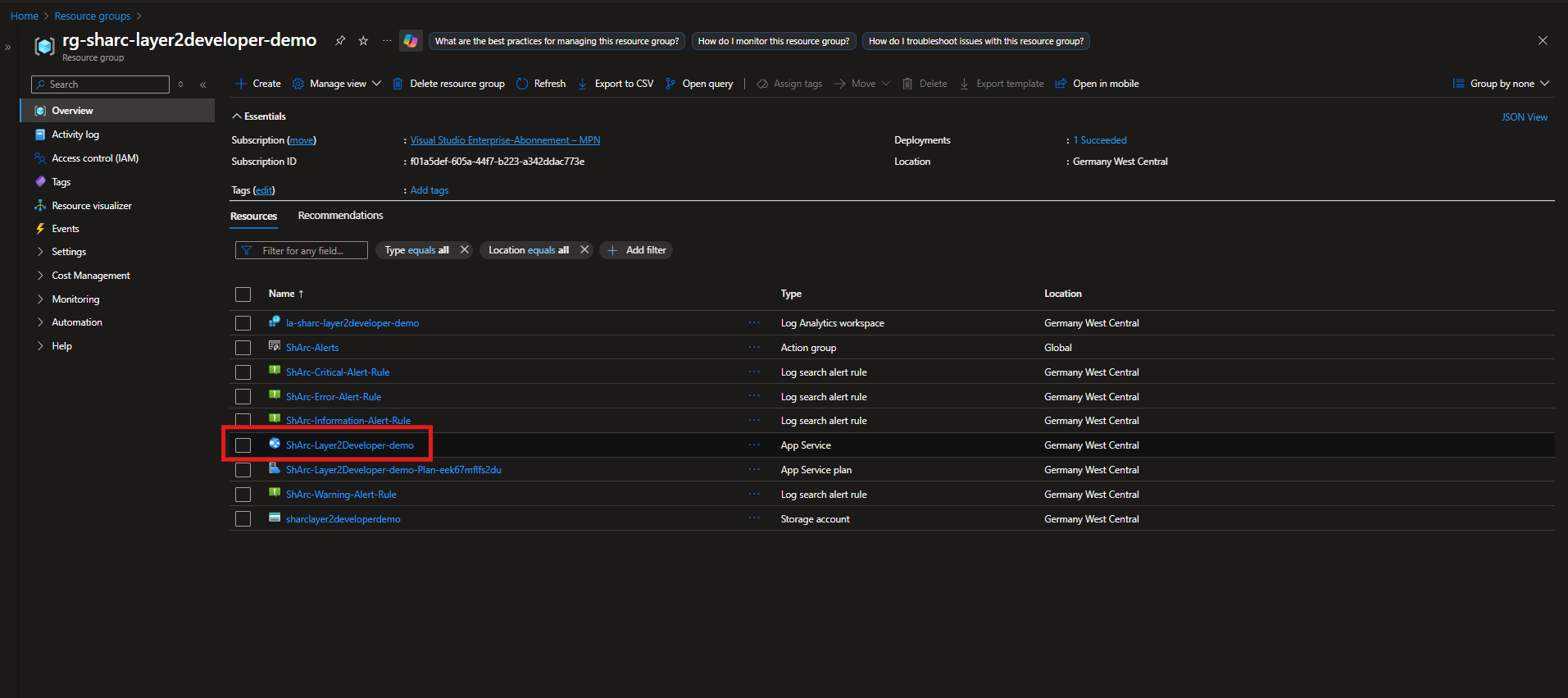Click the Refresh toolbar icon
Image resolution: width=1568 pixels, height=698 pixels.
(x=522, y=84)
